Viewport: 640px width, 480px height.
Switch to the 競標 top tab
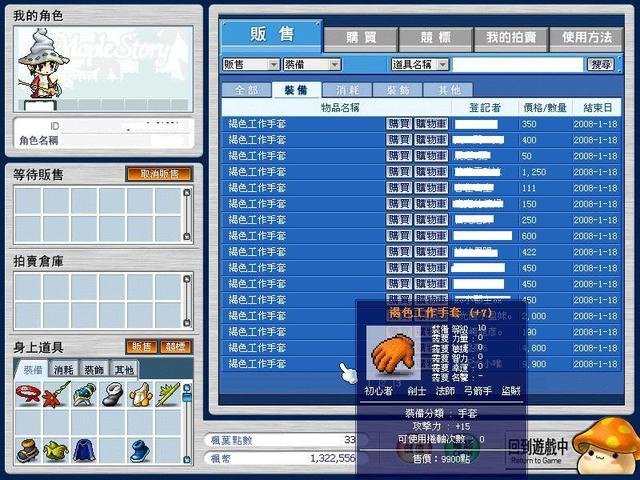click(436, 38)
